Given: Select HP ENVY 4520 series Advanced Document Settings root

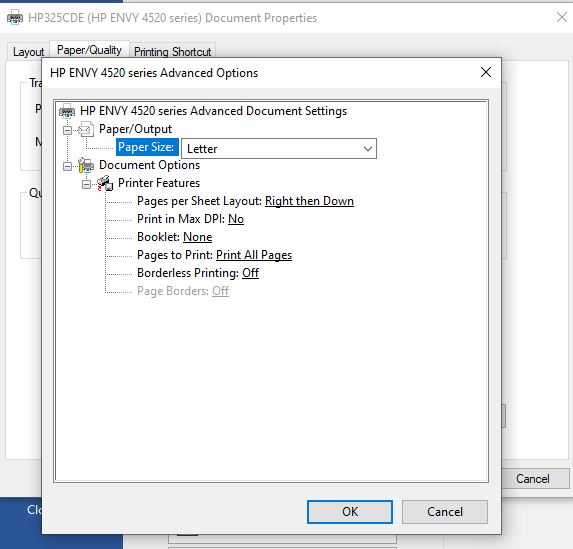Looking at the screenshot, I should (x=213, y=111).
